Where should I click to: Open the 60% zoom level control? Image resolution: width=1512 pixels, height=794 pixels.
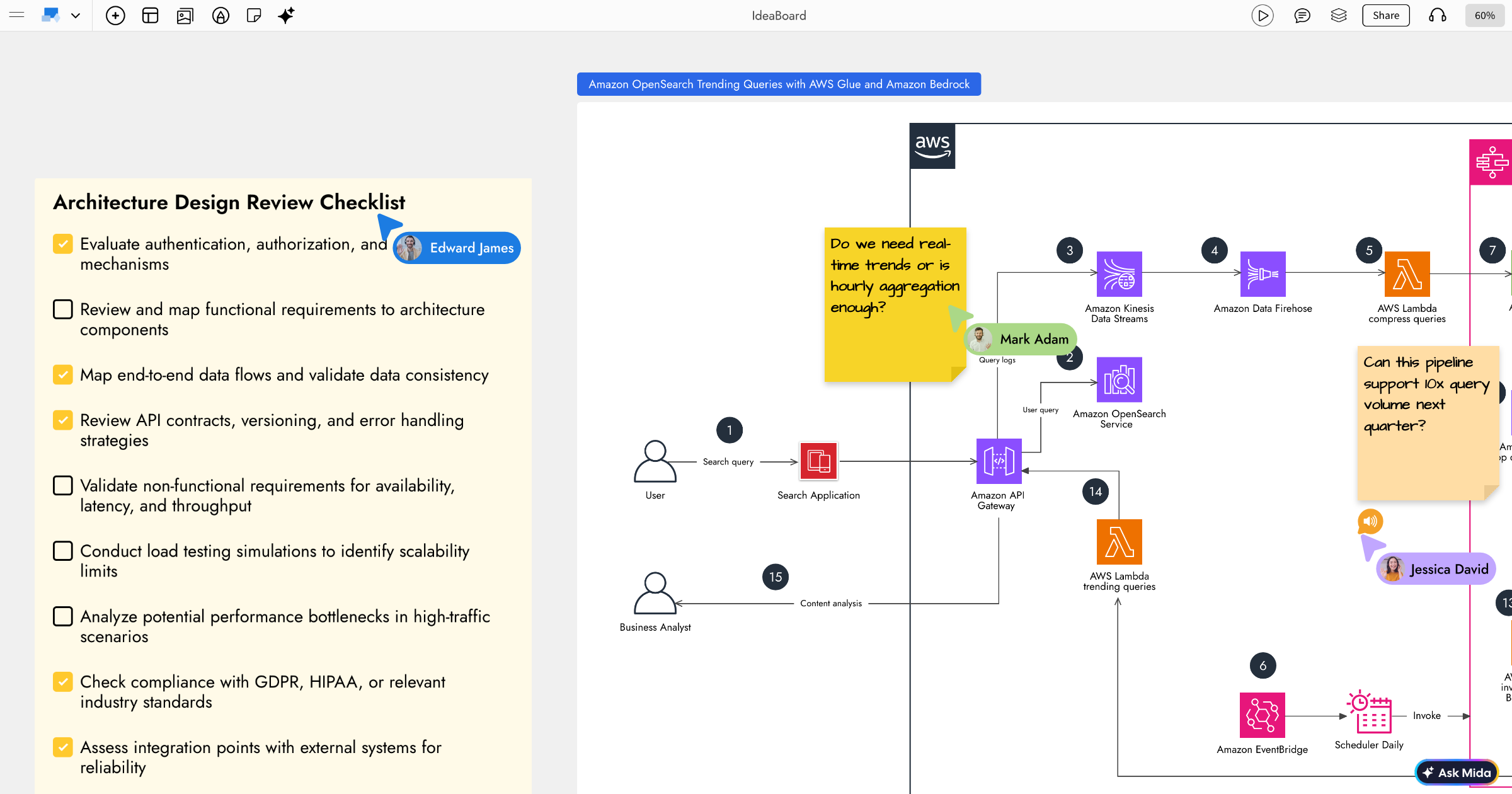coord(1485,16)
